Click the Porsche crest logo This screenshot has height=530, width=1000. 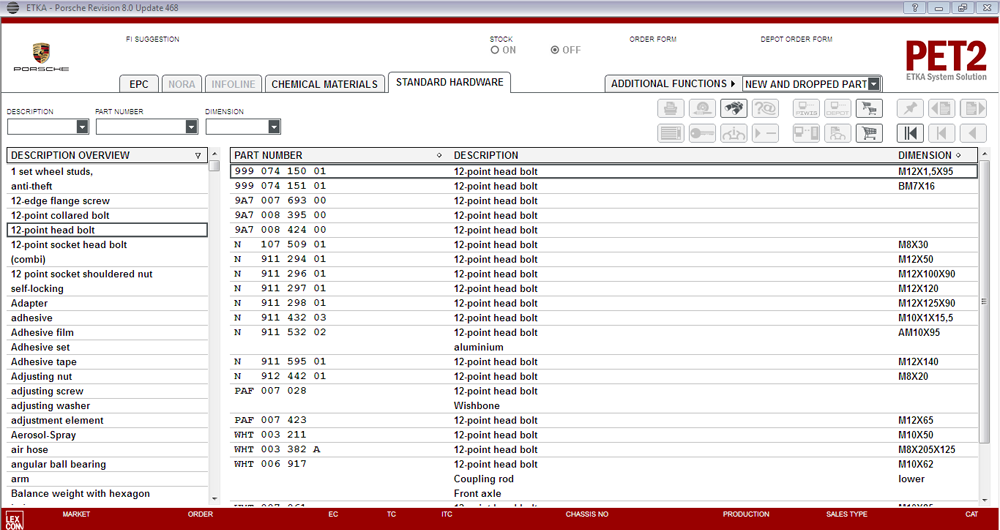click(x=41, y=54)
